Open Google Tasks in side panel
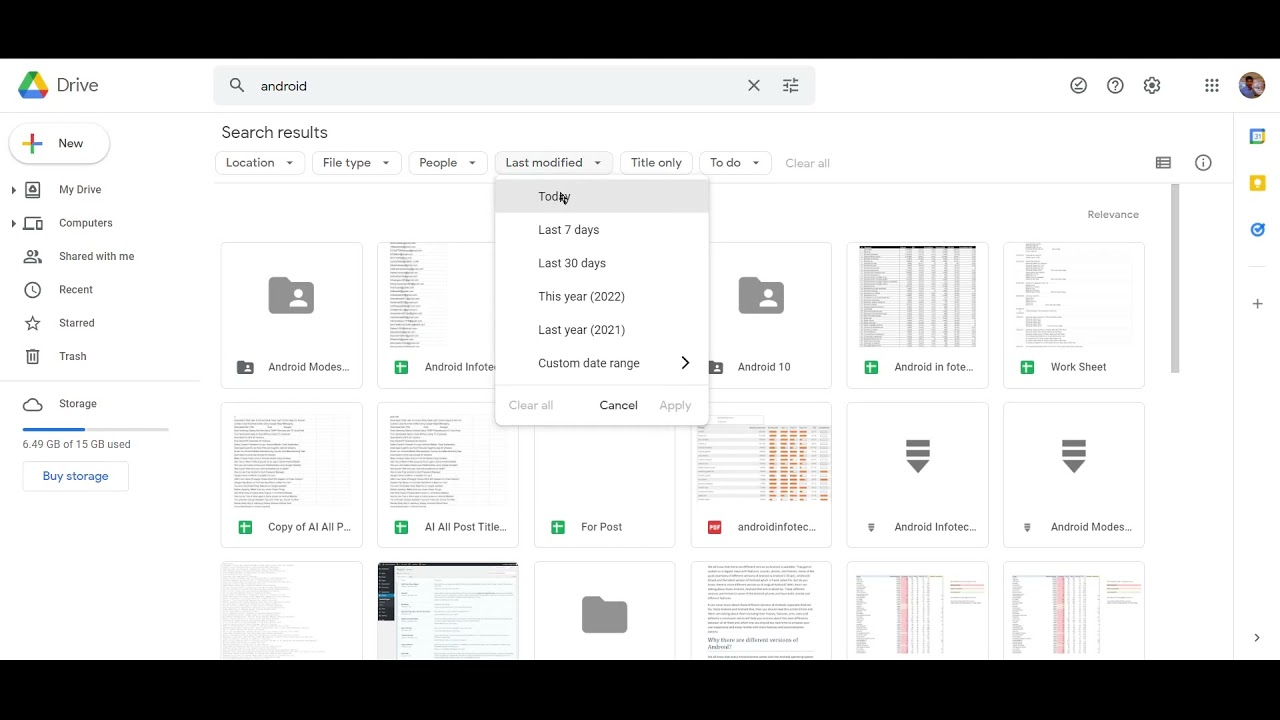 pyautogui.click(x=1258, y=229)
